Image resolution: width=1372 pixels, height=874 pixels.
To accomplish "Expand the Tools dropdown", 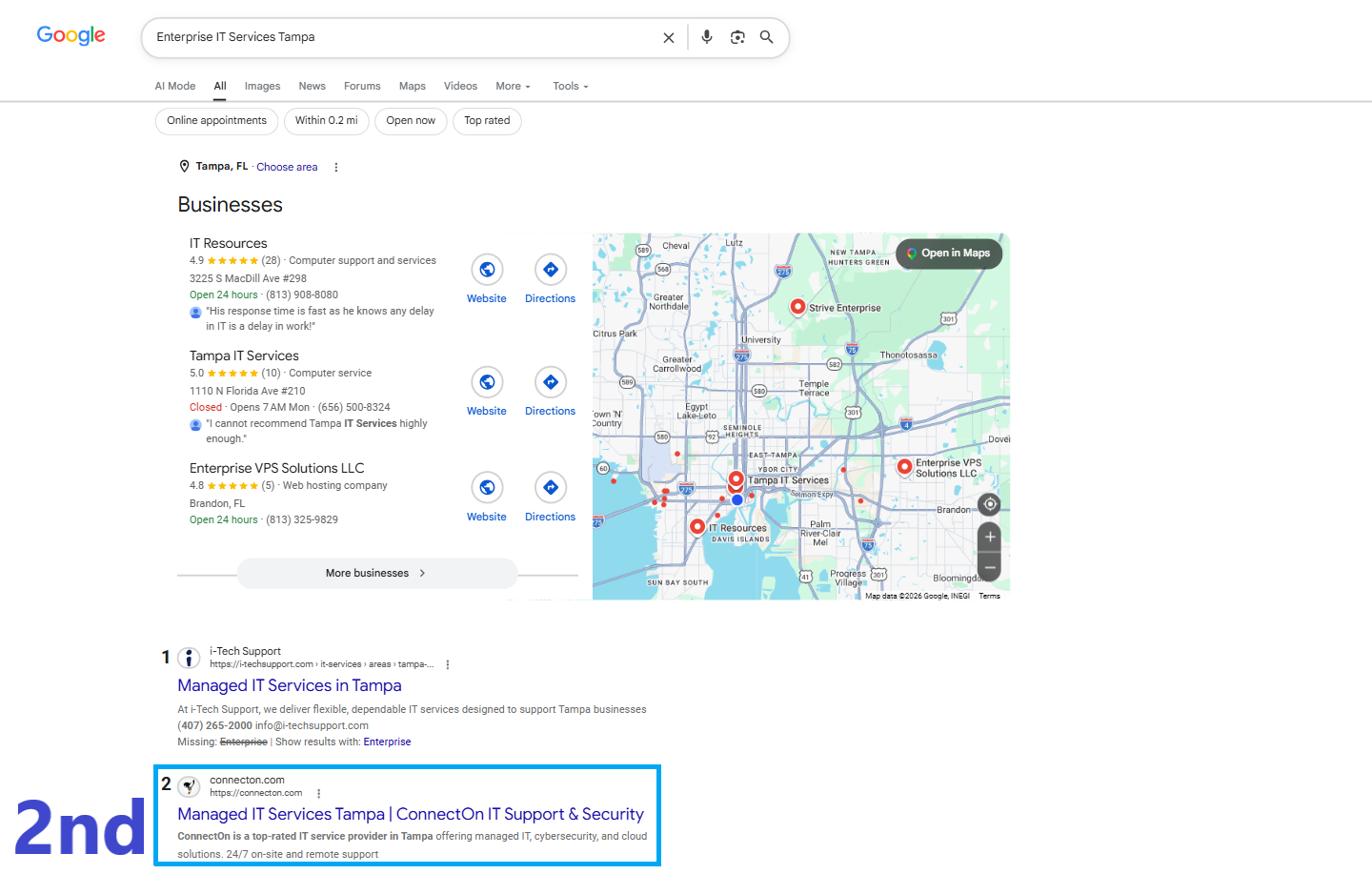I will pyautogui.click(x=571, y=86).
